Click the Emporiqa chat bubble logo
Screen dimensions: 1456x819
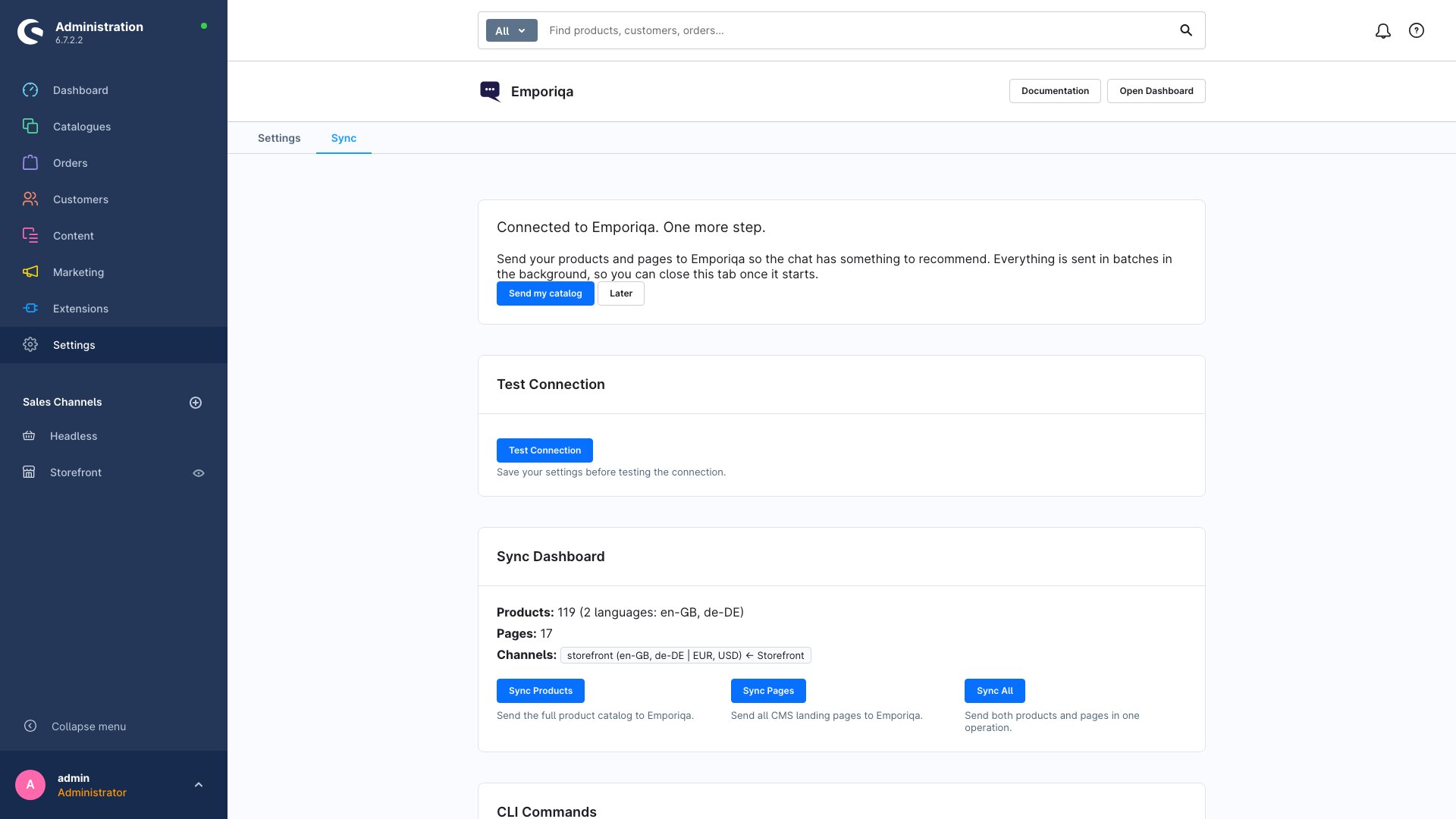[x=491, y=91]
